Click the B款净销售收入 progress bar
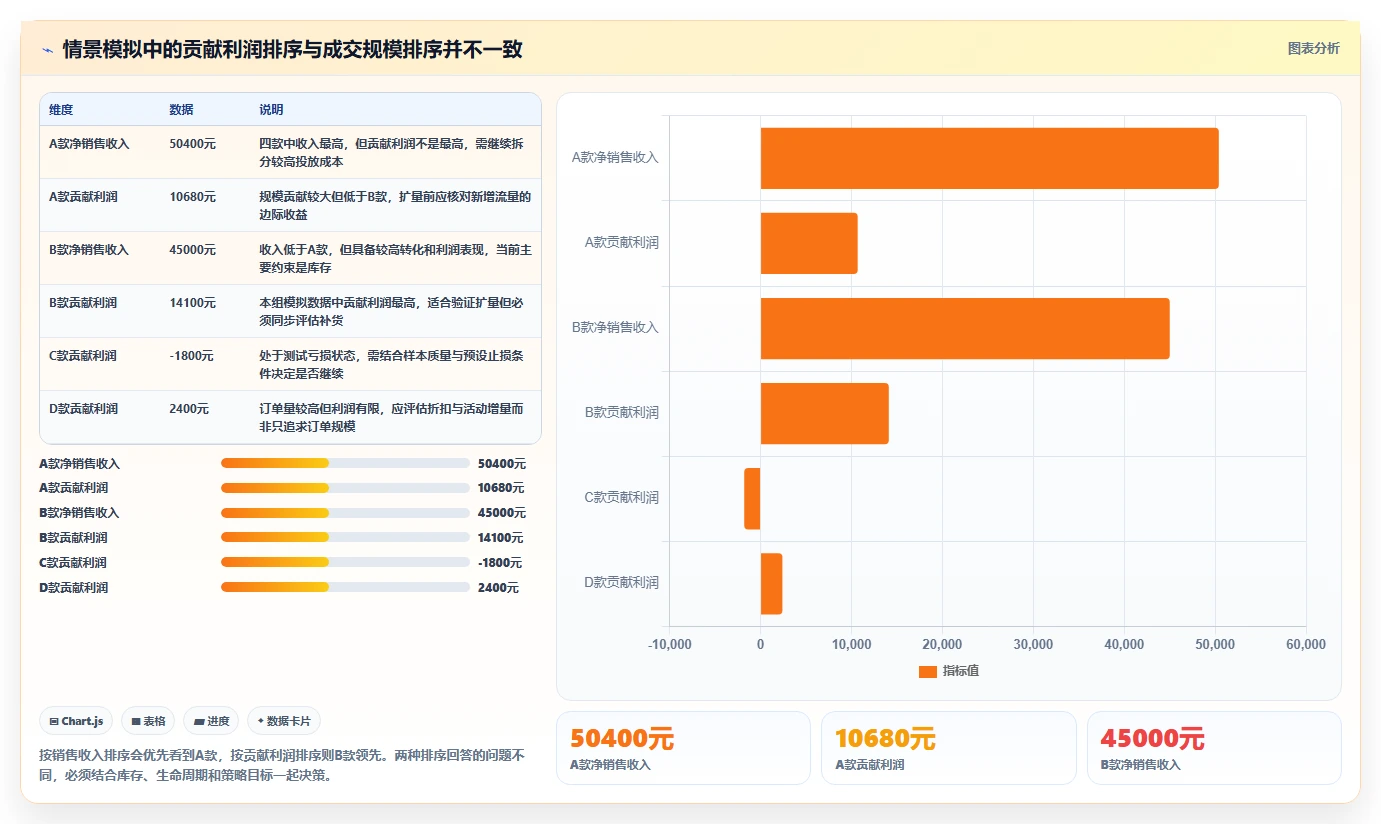 point(345,513)
